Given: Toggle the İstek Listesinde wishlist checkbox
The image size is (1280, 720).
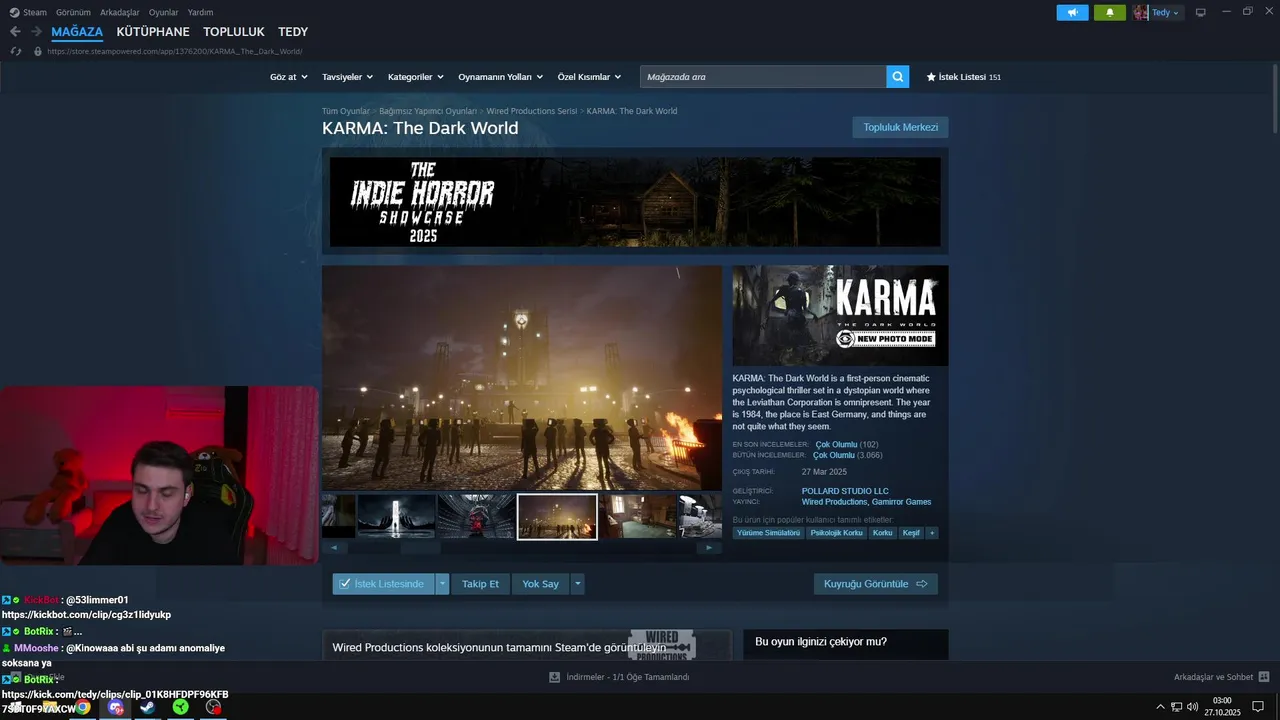Looking at the screenshot, I should (x=345, y=584).
